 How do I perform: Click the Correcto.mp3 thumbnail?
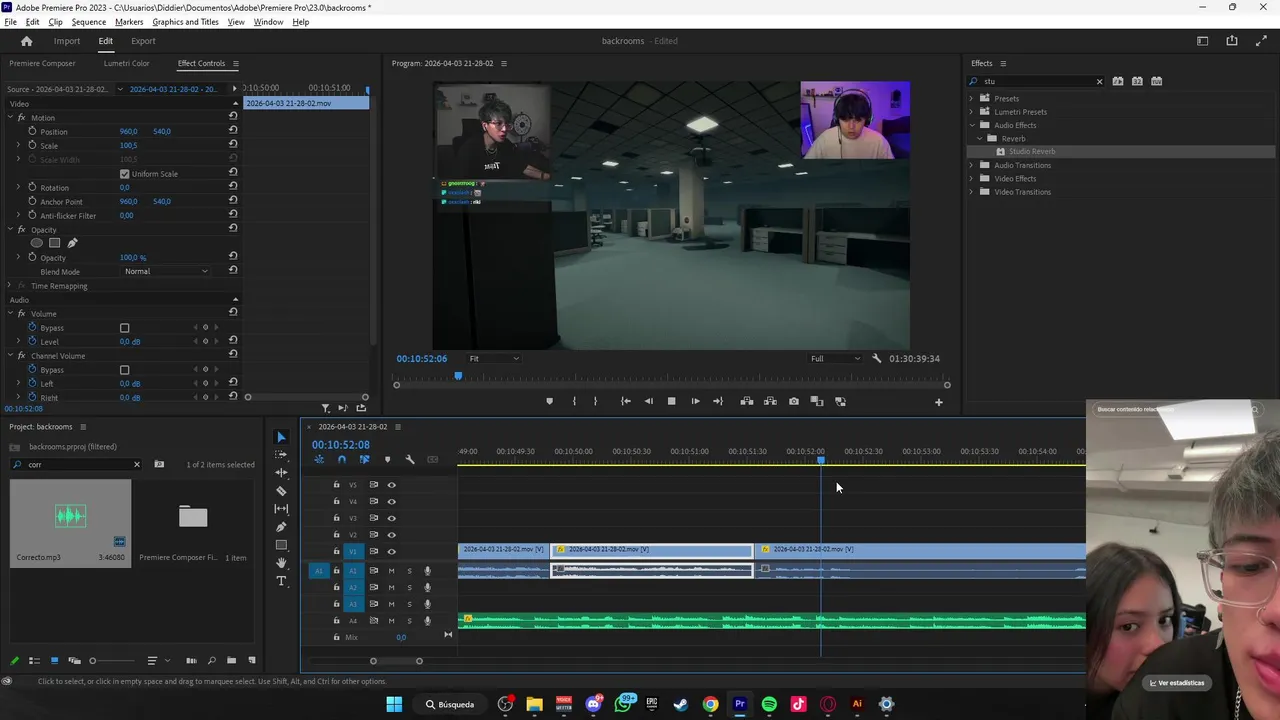(70, 515)
